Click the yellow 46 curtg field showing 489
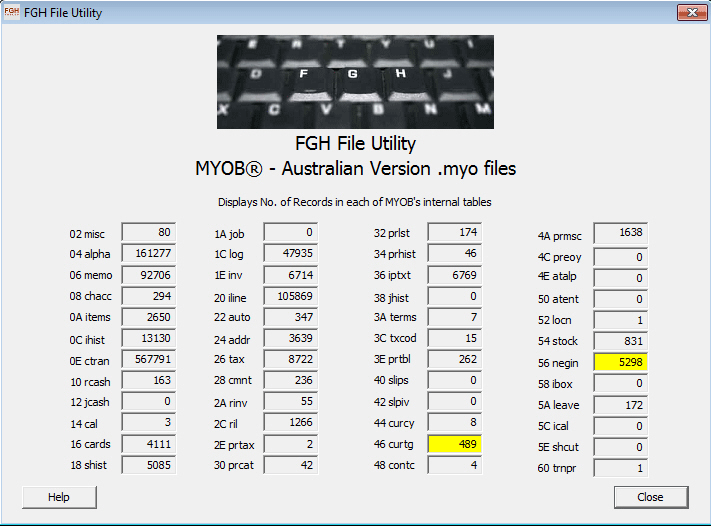Image resolution: width=711 pixels, height=526 pixels. pyautogui.click(x=454, y=444)
